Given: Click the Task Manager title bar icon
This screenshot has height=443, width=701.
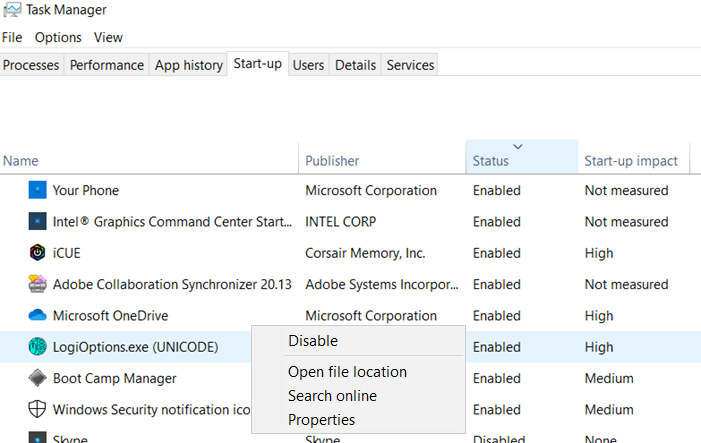Looking at the screenshot, I should (12, 10).
